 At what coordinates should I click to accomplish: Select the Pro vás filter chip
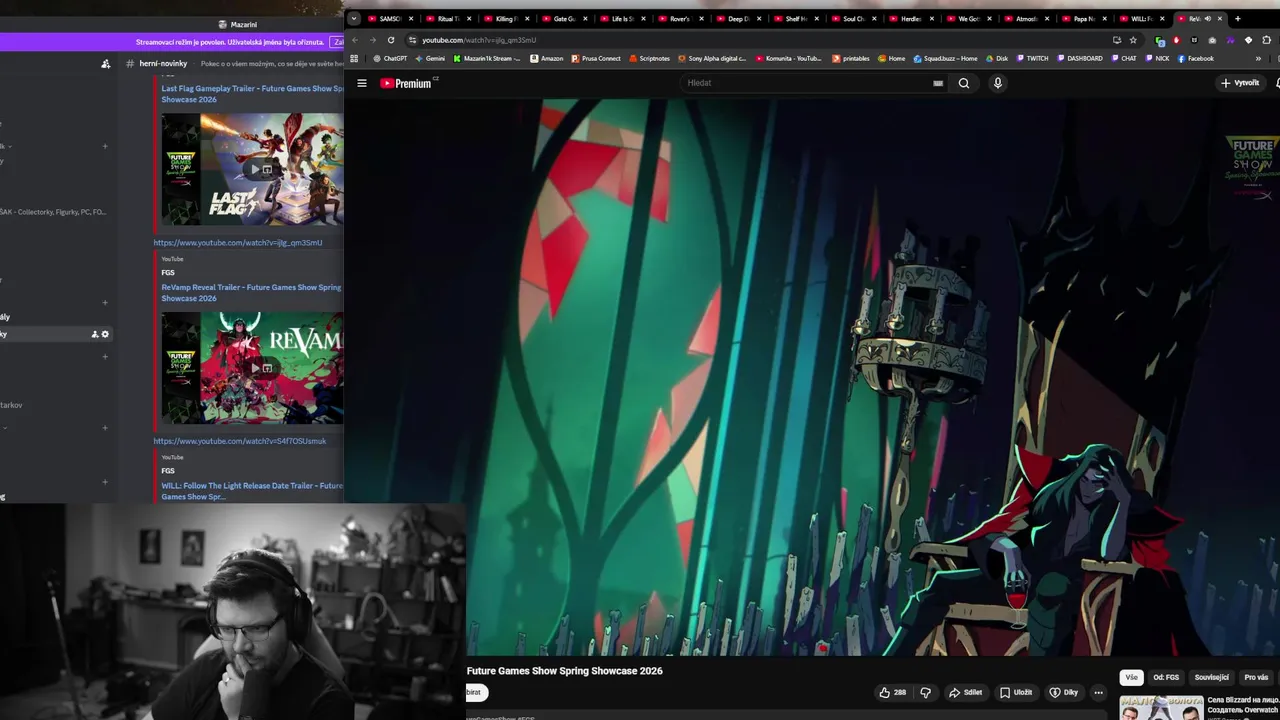(x=1256, y=677)
